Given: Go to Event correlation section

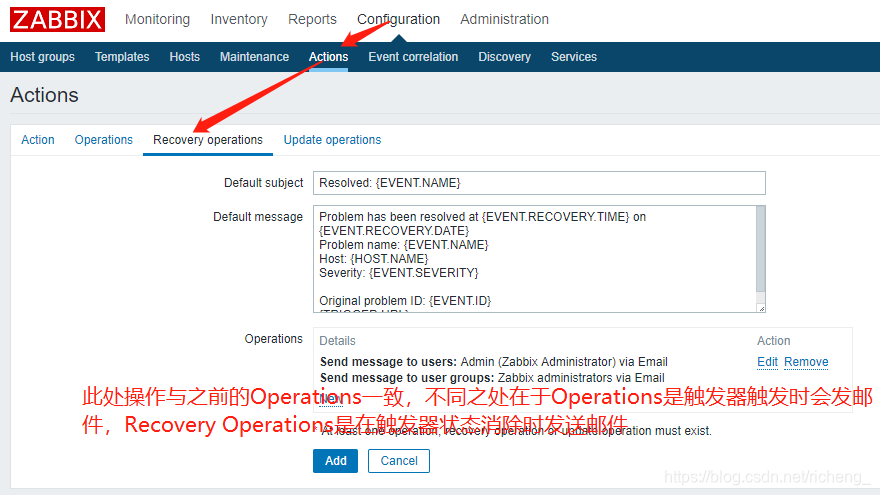Looking at the screenshot, I should pos(413,57).
